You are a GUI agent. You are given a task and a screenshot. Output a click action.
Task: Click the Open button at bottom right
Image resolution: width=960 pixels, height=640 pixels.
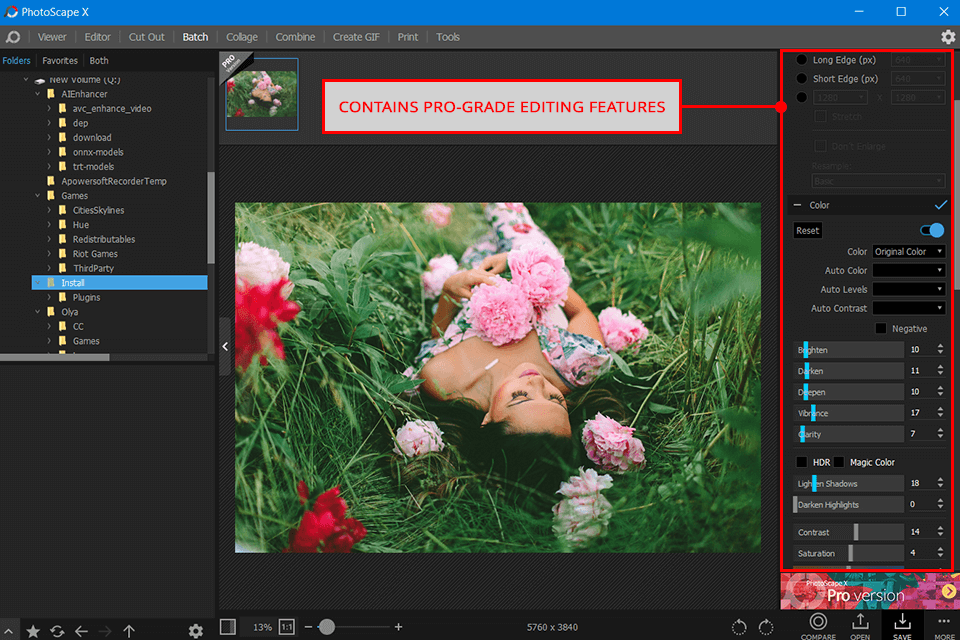[x=860, y=625]
